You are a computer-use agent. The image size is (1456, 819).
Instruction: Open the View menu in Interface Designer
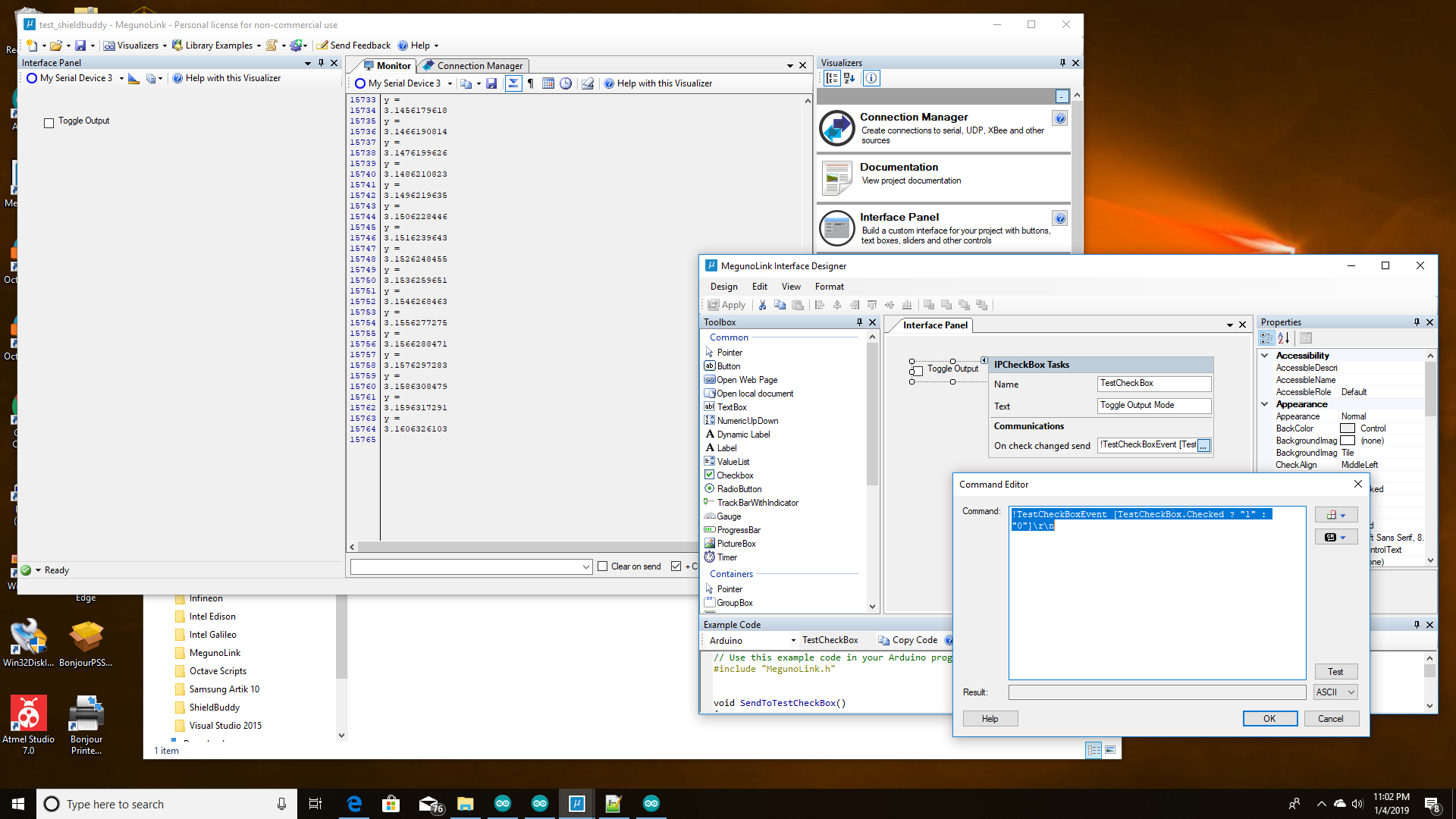[x=791, y=287]
